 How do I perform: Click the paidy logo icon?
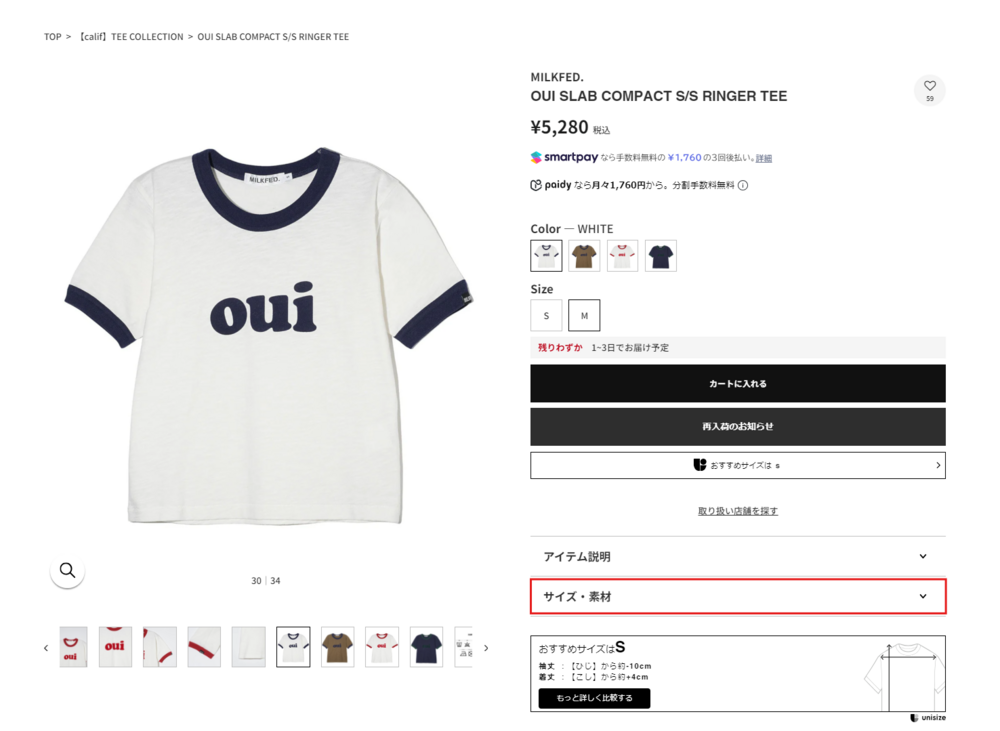pos(536,185)
